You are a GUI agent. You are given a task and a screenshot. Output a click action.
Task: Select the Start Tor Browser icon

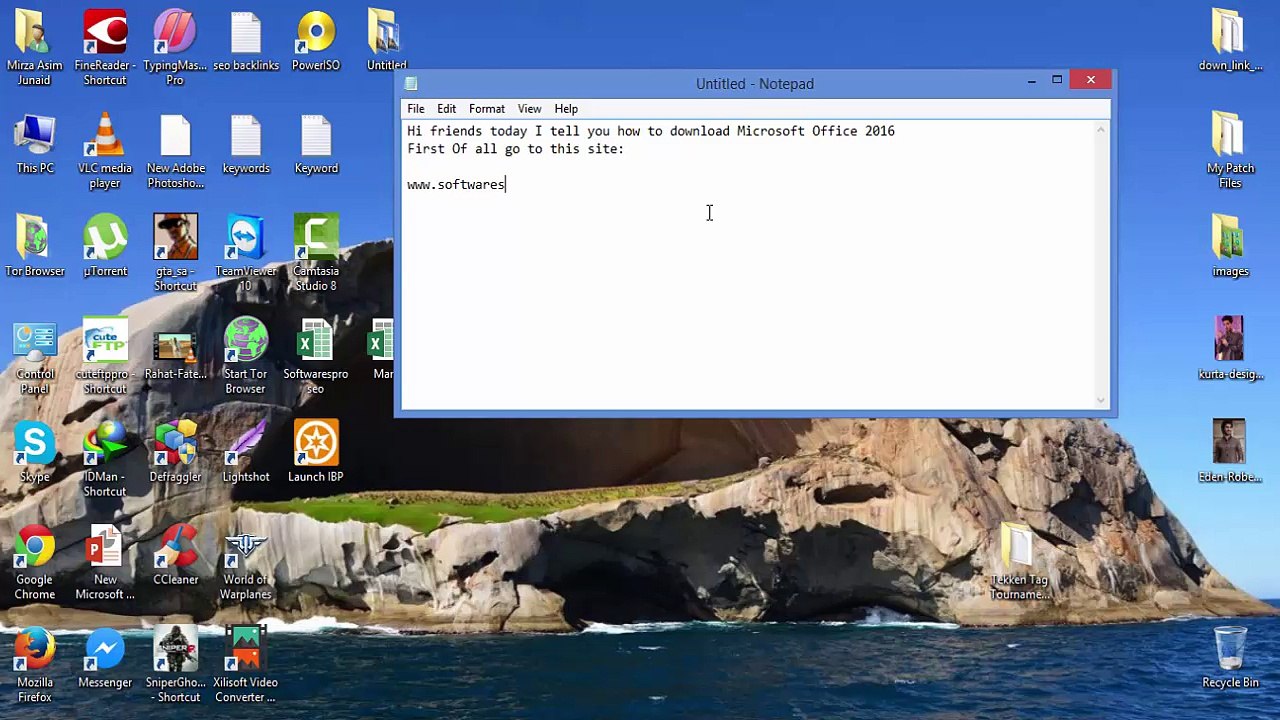[x=246, y=357]
